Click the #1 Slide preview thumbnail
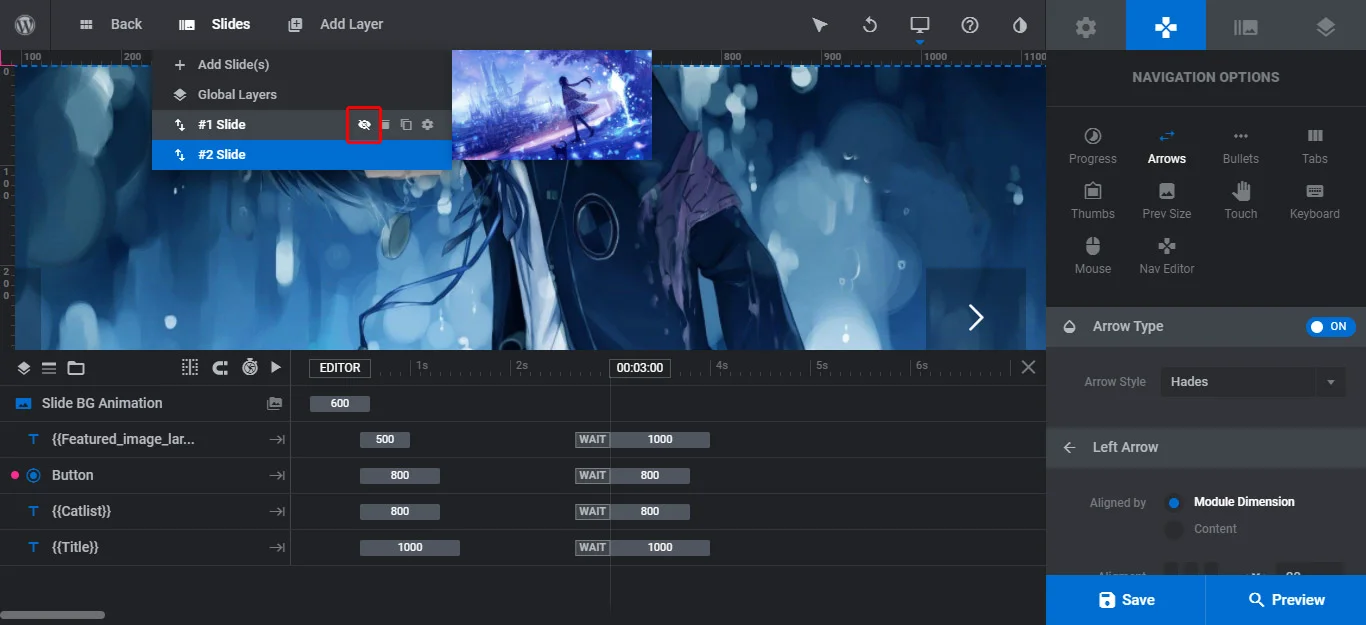The height and width of the screenshot is (625, 1366). [552, 105]
